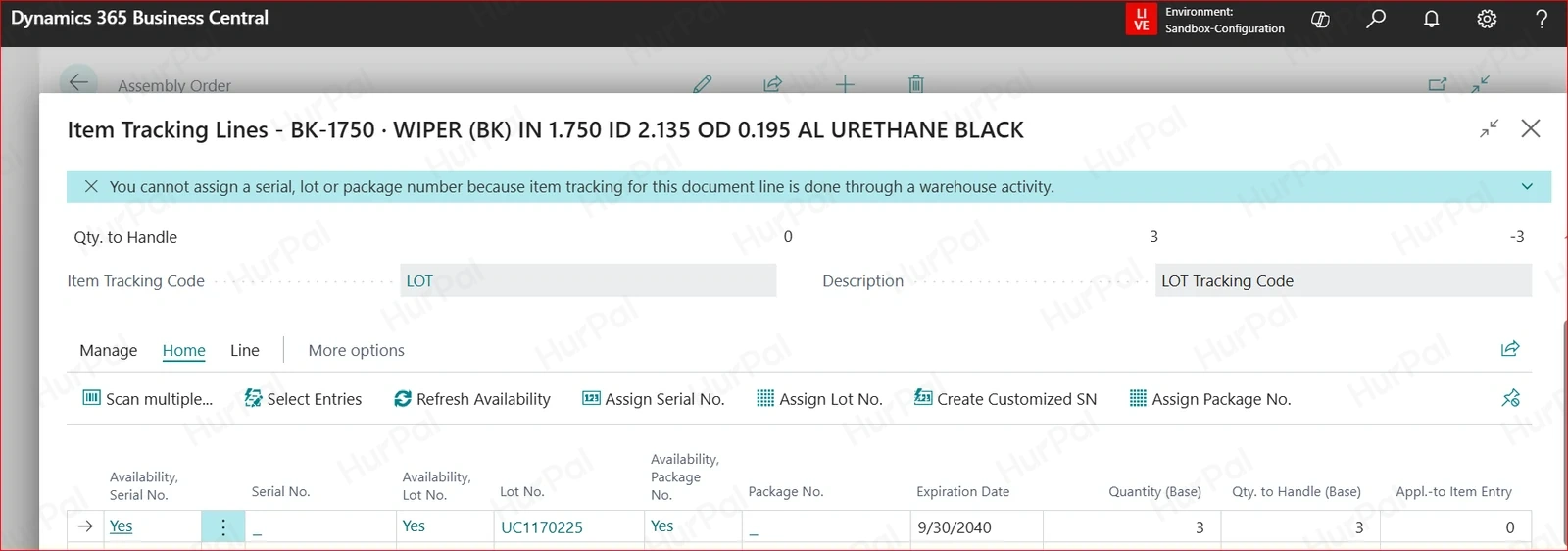Click the pin action bar icon
Viewport: 1568px width, 551px height.
[x=1510, y=398]
